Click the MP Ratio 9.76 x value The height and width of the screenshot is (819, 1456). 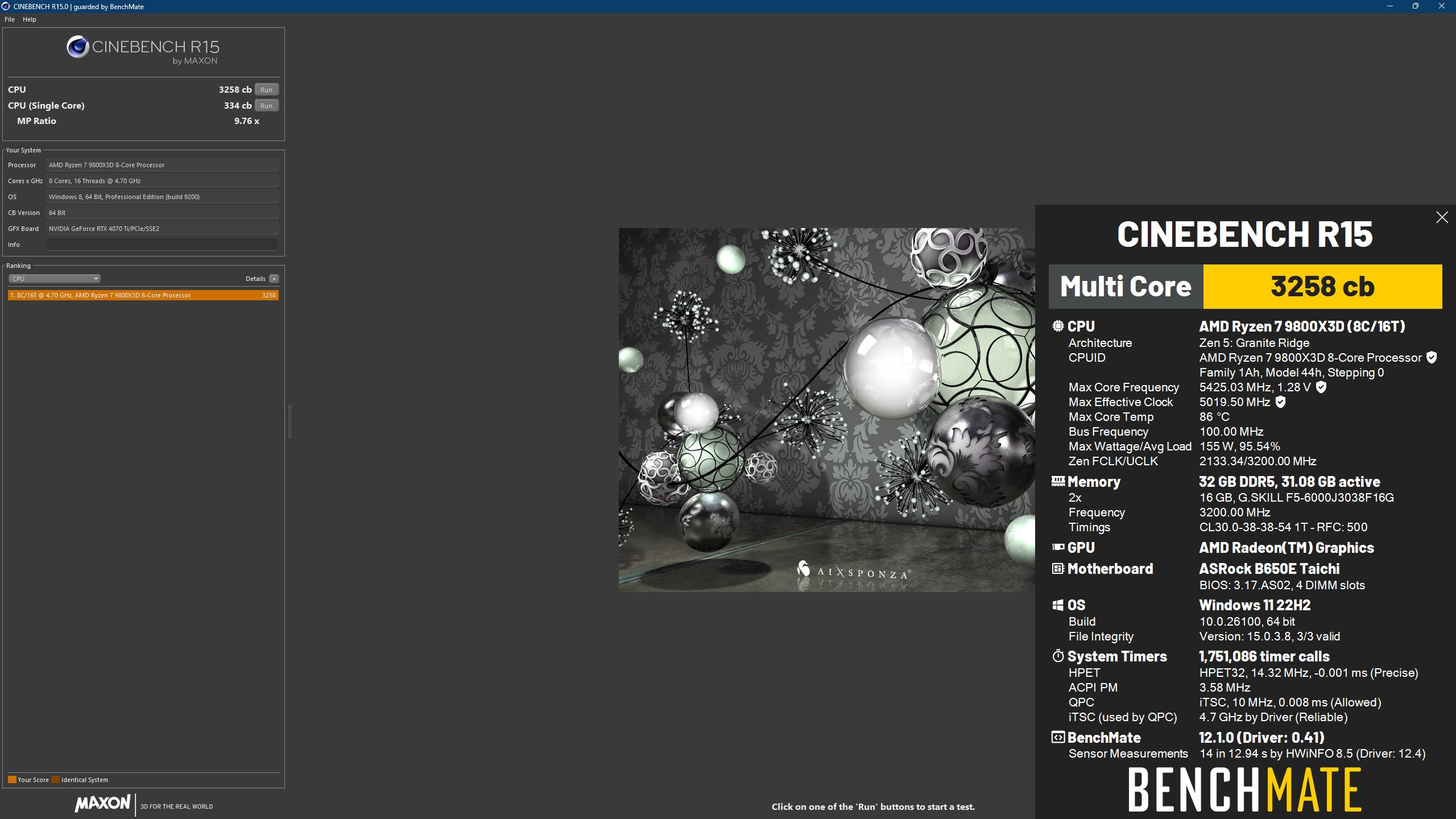point(247,121)
